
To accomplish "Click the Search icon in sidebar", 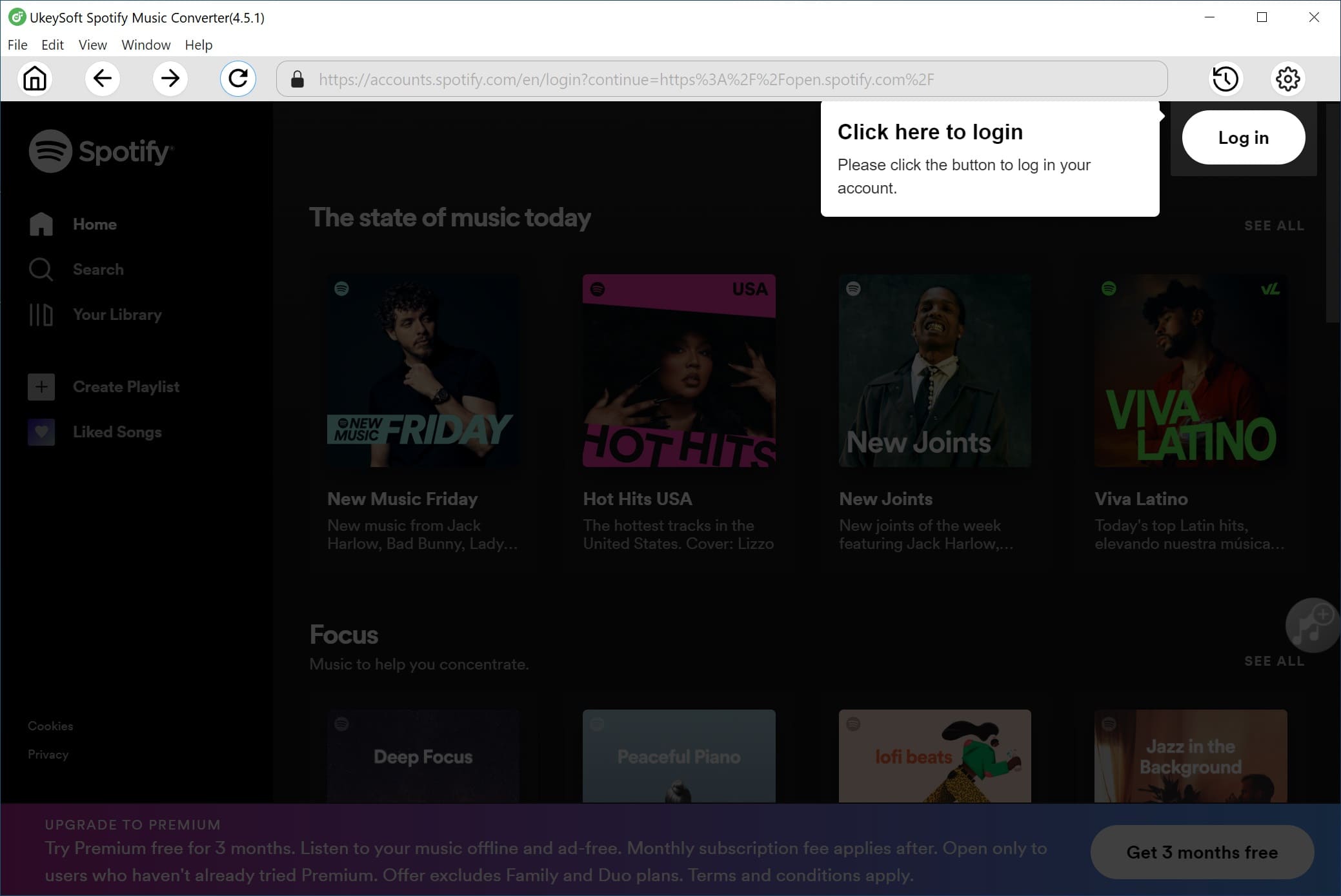I will pyautogui.click(x=40, y=269).
